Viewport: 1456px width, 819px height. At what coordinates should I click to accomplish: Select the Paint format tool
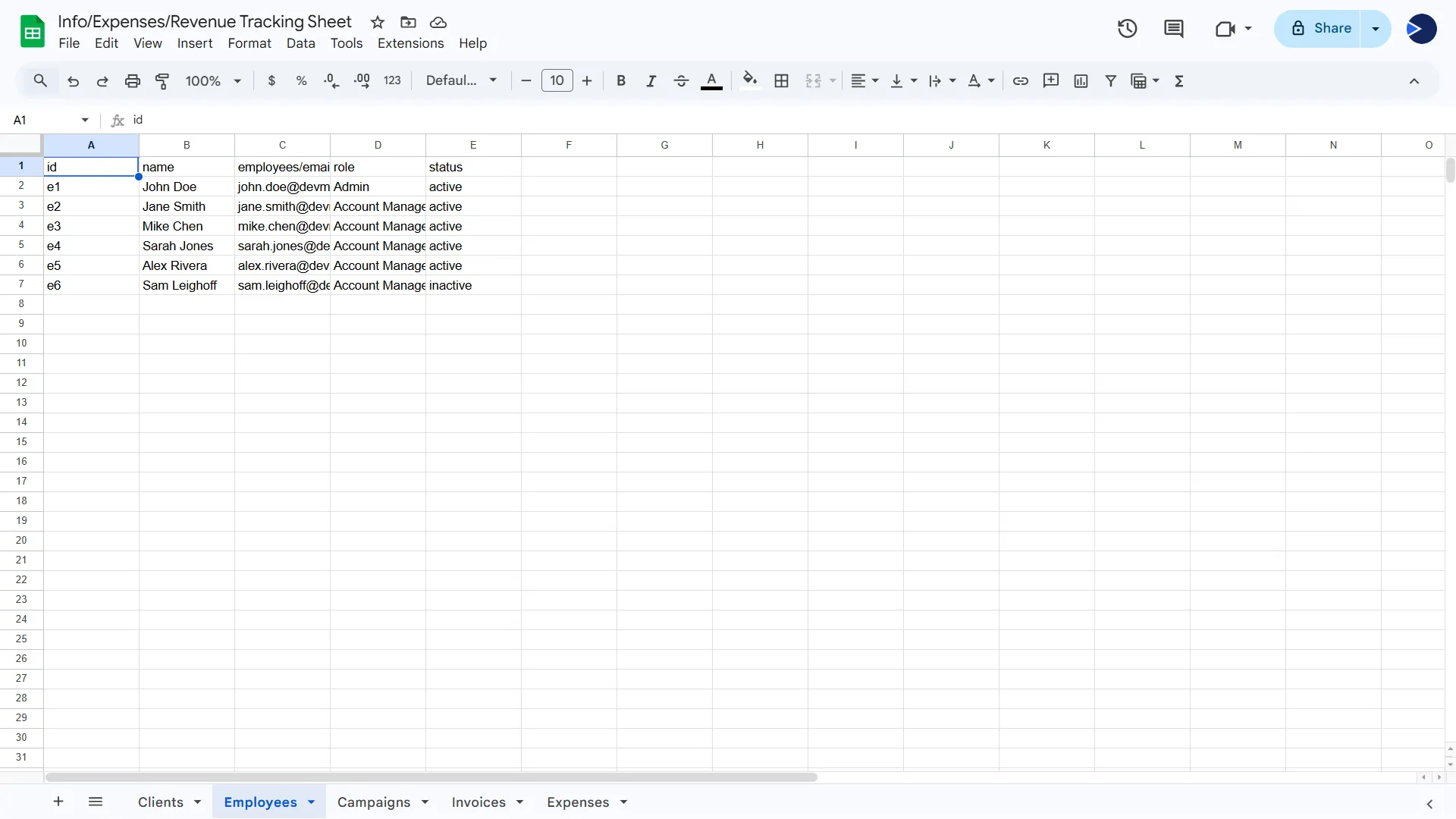[x=162, y=81]
